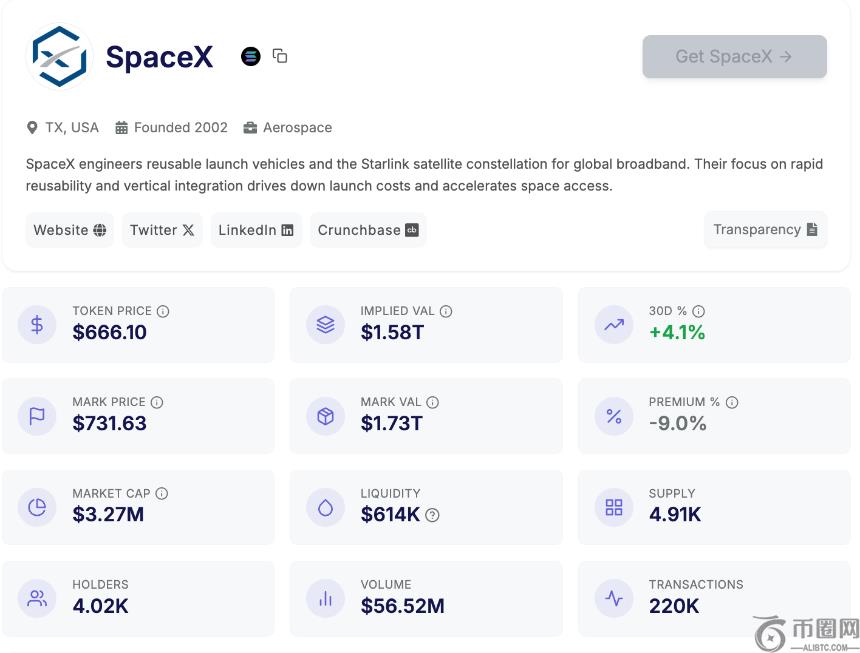Show info tooltip for Implied Val

(446, 311)
